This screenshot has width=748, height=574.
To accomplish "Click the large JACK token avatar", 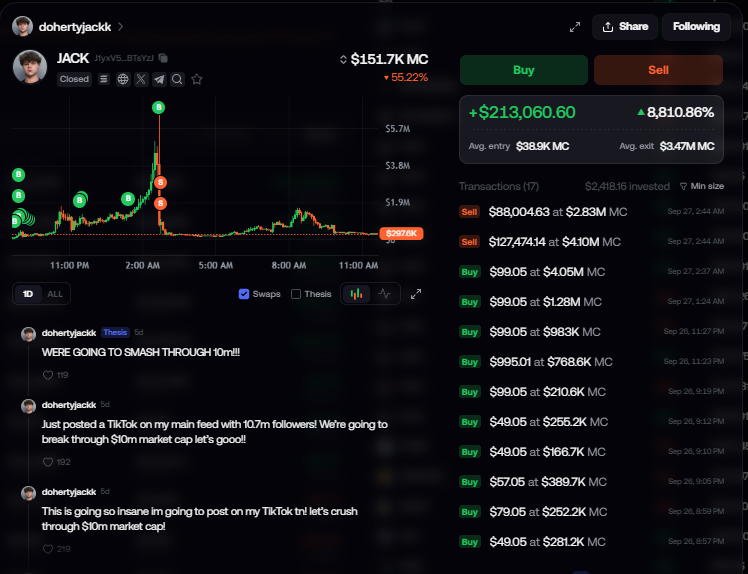I will [30, 67].
